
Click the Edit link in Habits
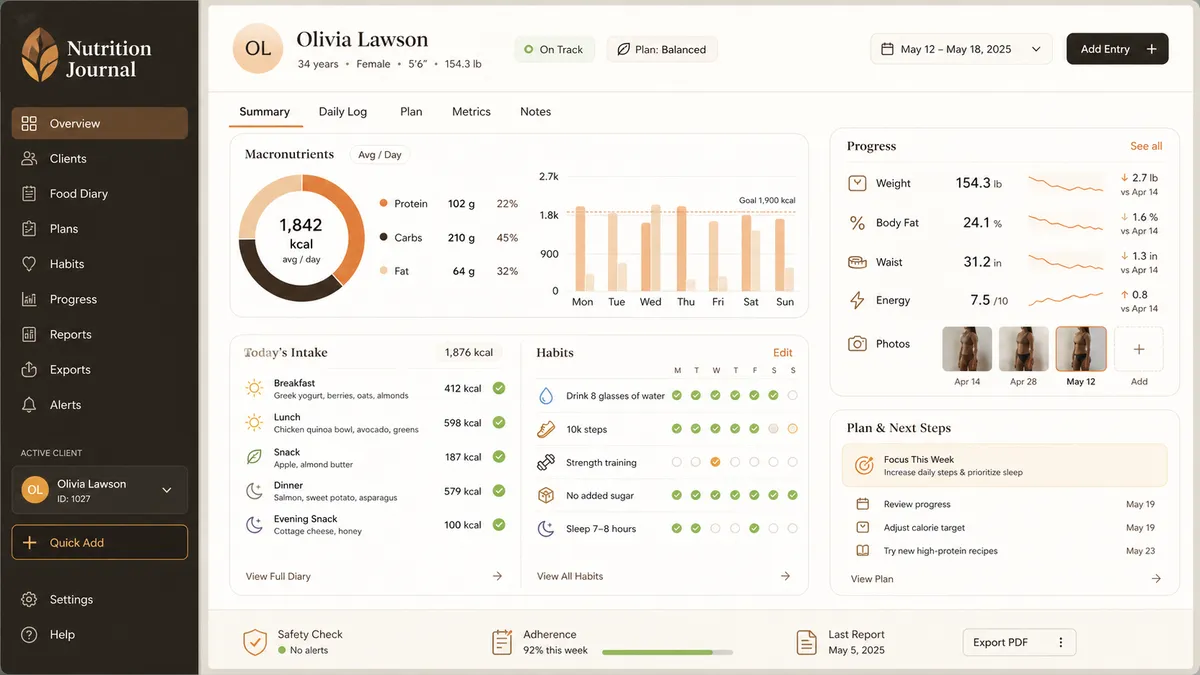pyautogui.click(x=783, y=353)
